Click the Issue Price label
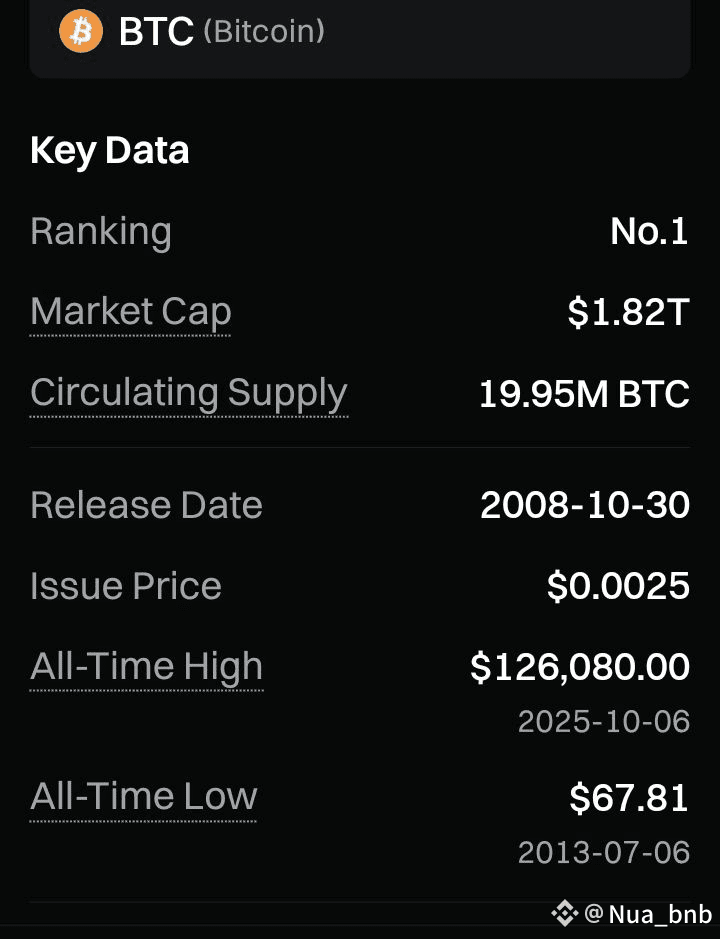 click(x=126, y=586)
